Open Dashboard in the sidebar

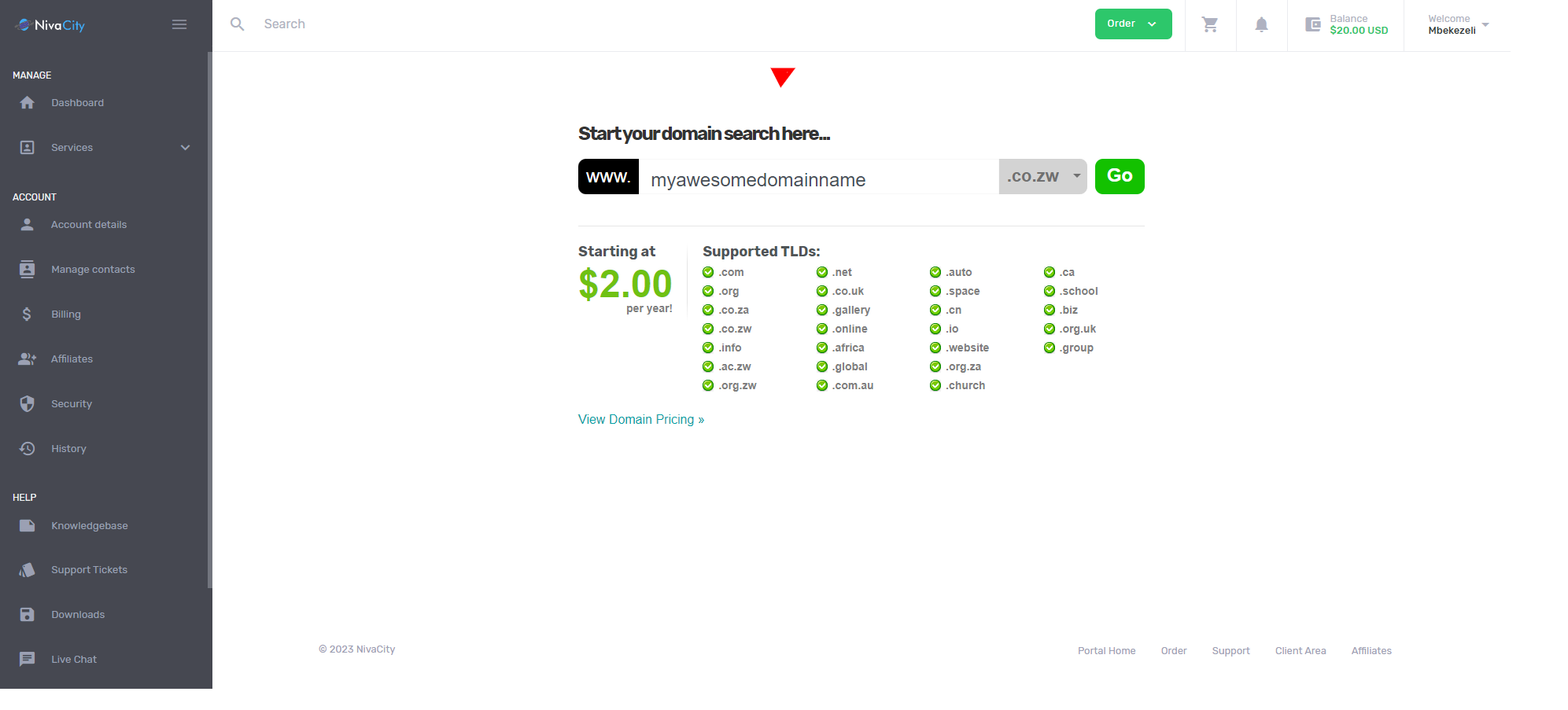(77, 103)
